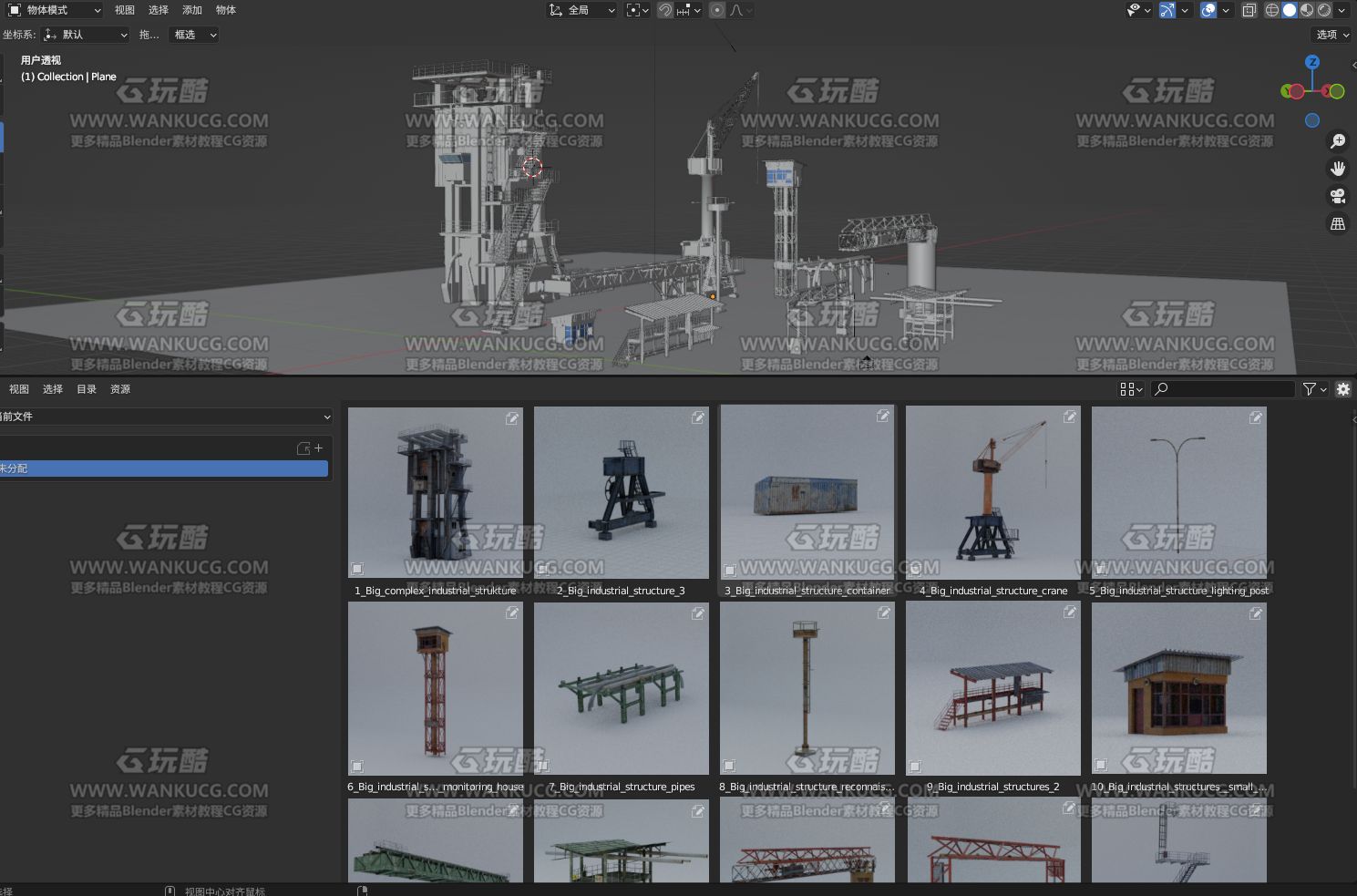Switch to material preview shading
This screenshot has height=896, width=1357.
(1307, 10)
